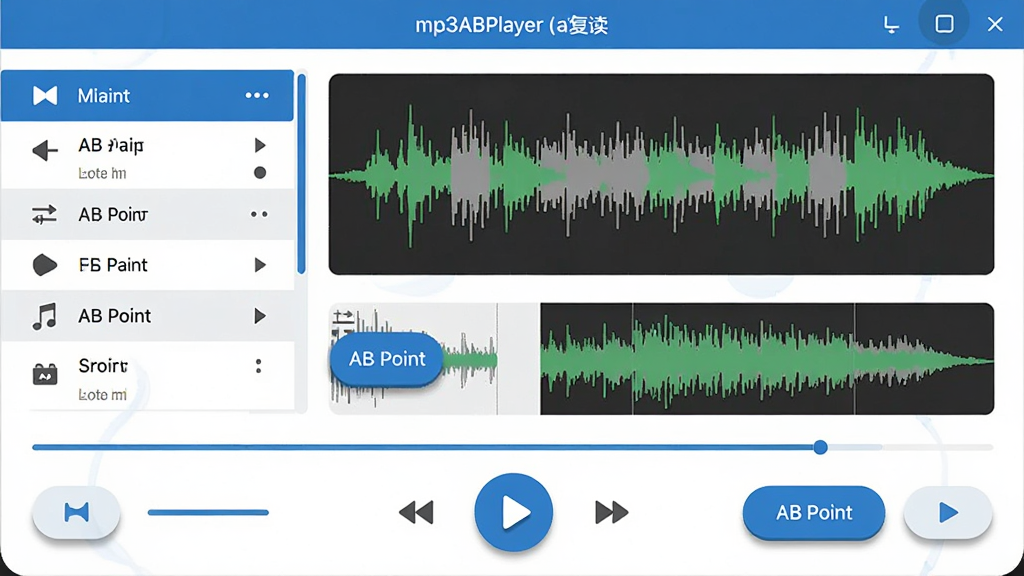The width and height of the screenshot is (1024, 576).
Task: Click the AB Point pill on lower waveform
Action: (387, 359)
